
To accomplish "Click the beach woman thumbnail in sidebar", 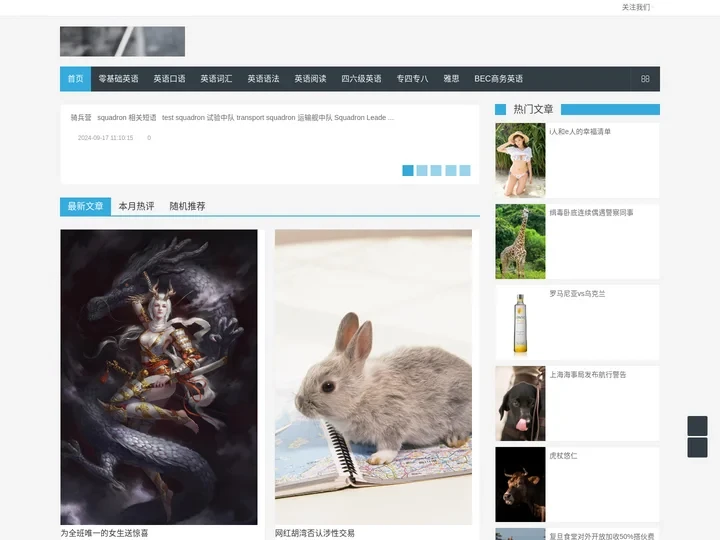I will [x=520, y=160].
